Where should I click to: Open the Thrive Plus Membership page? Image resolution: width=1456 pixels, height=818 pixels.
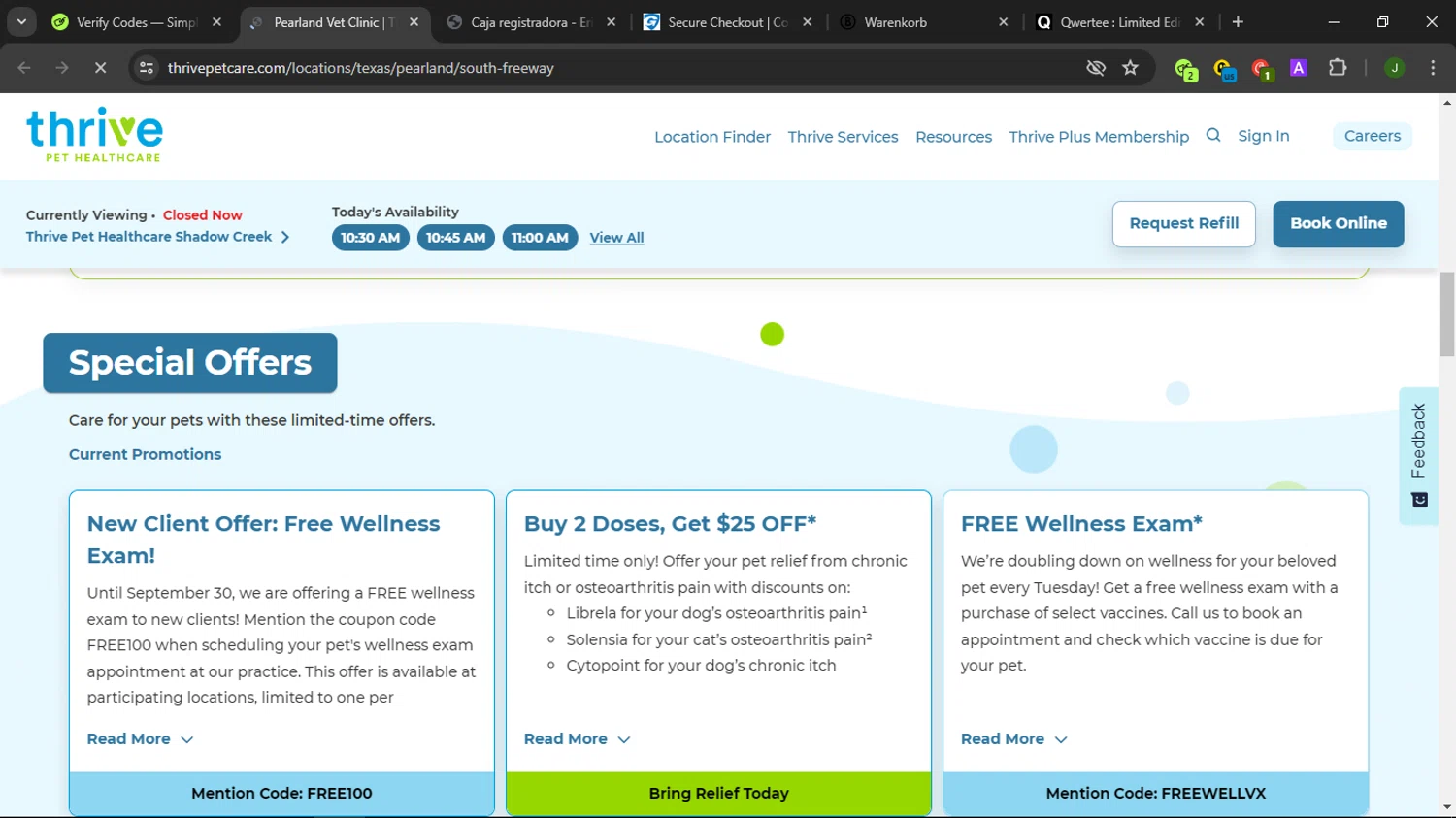coord(1099,137)
